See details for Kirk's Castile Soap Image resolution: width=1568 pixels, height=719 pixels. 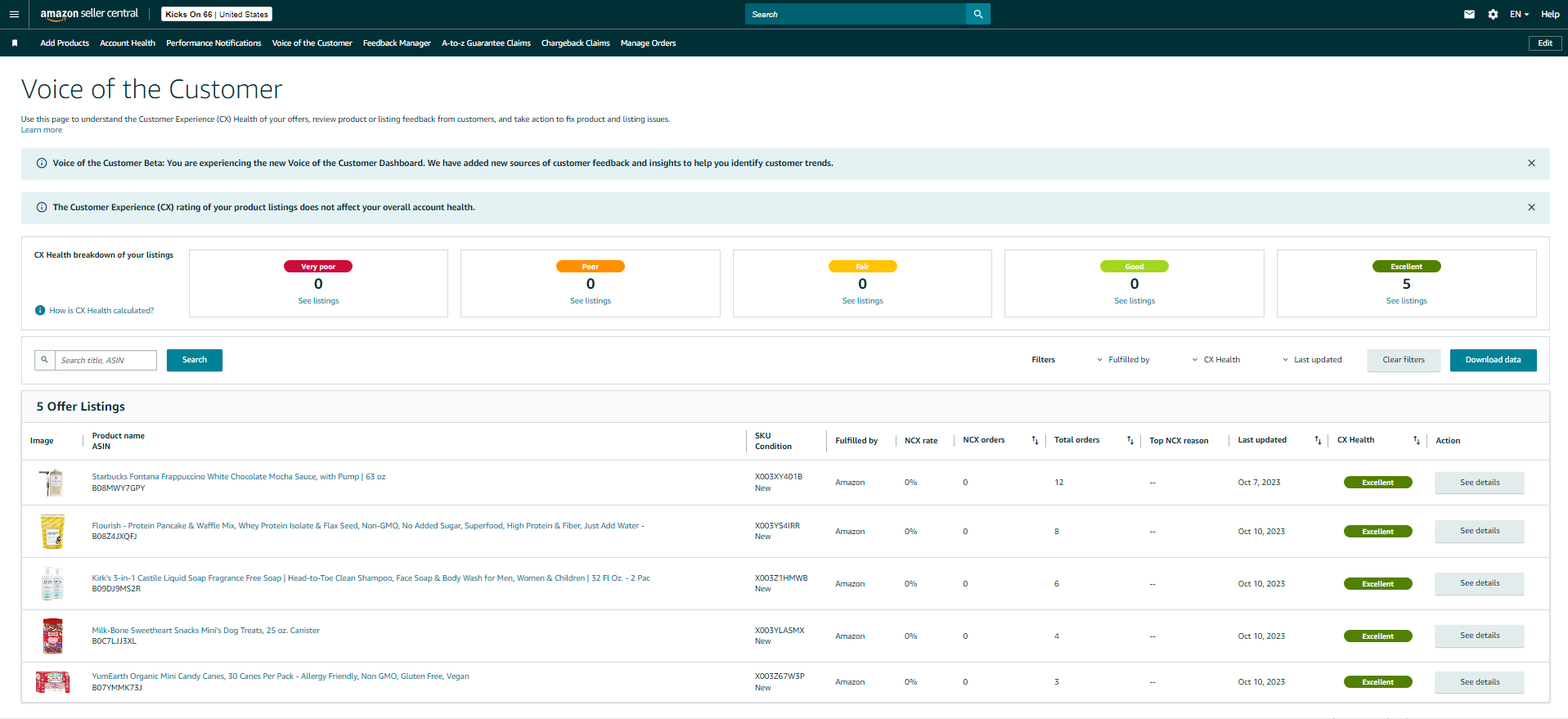1480,583
